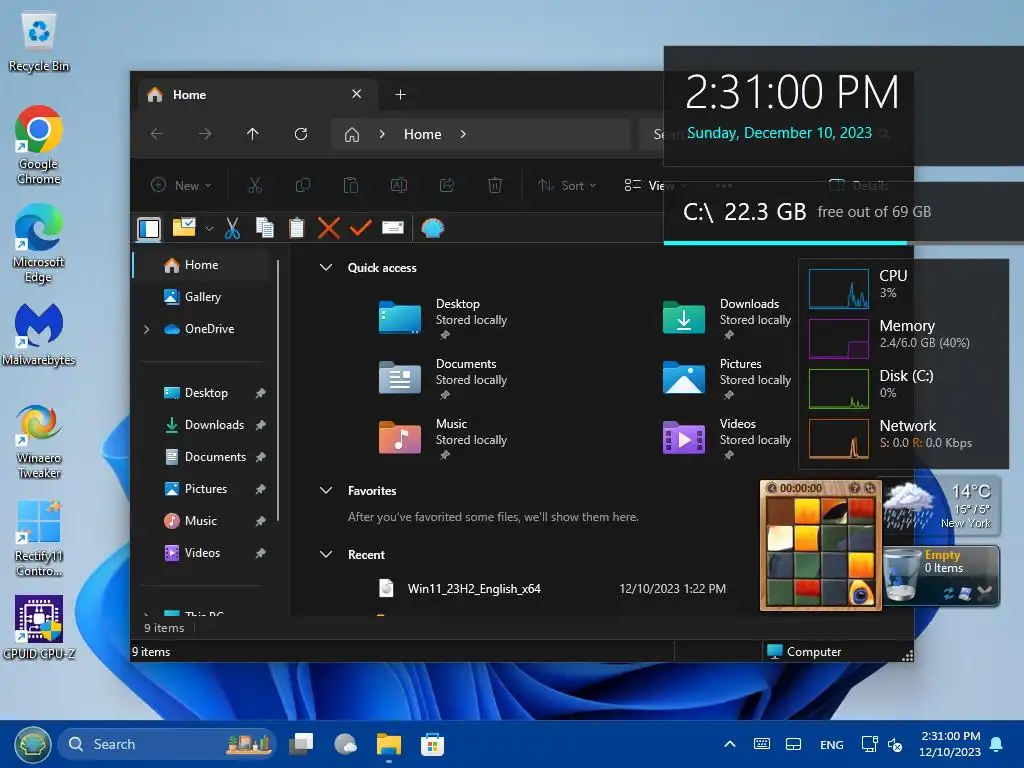The width and height of the screenshot is (1024, 768).
Task: Click the CPU usage graph gadget
Action: [839, 288]
